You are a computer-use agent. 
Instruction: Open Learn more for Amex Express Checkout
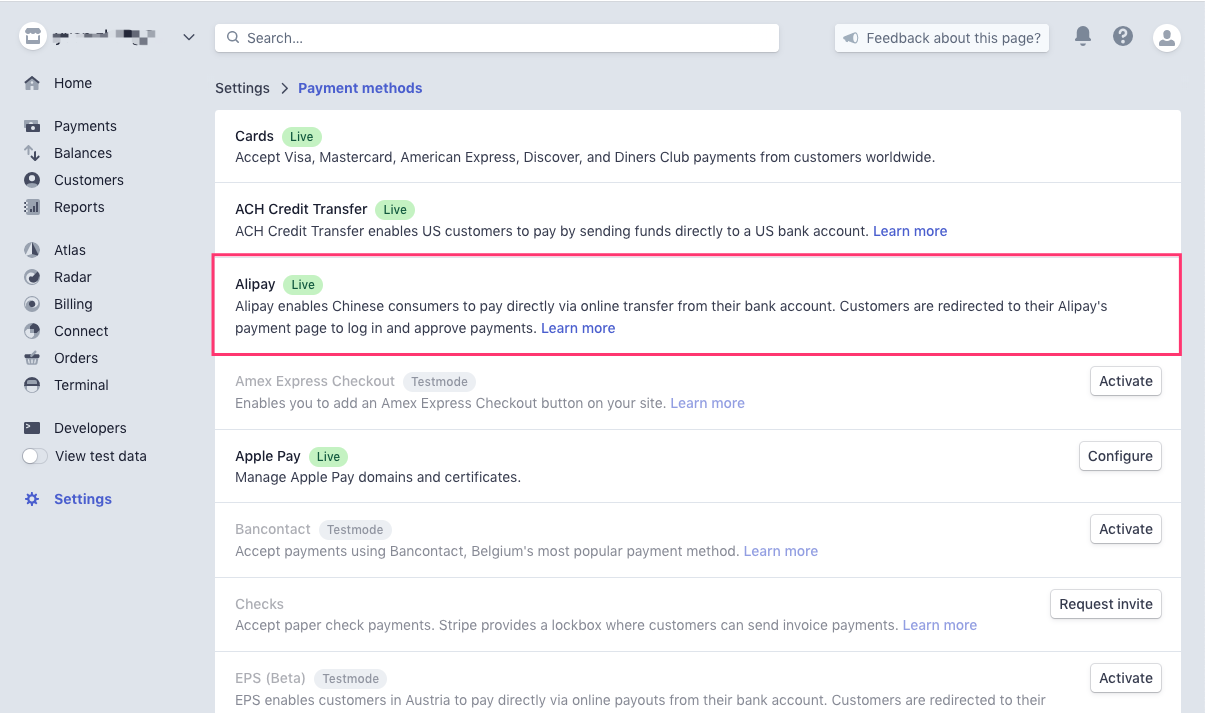707,403
